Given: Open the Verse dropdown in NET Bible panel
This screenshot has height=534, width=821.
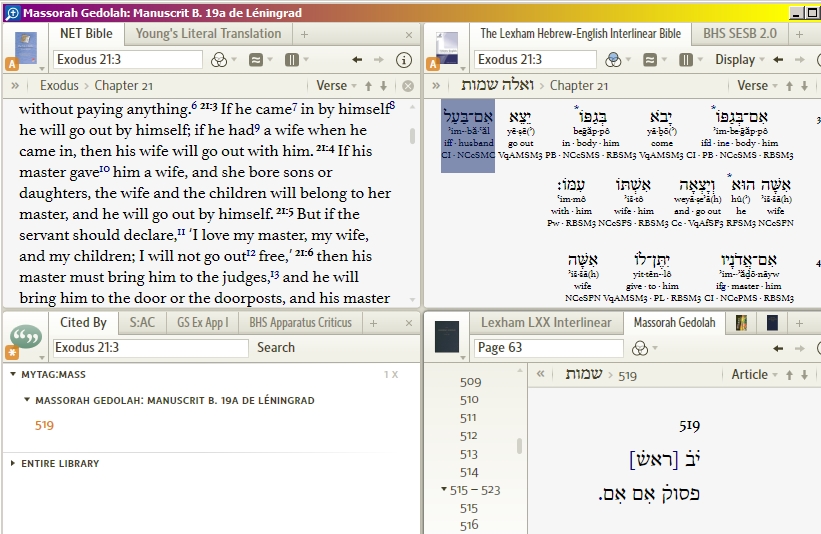Looking at the screenshot, I should point(336,85).
